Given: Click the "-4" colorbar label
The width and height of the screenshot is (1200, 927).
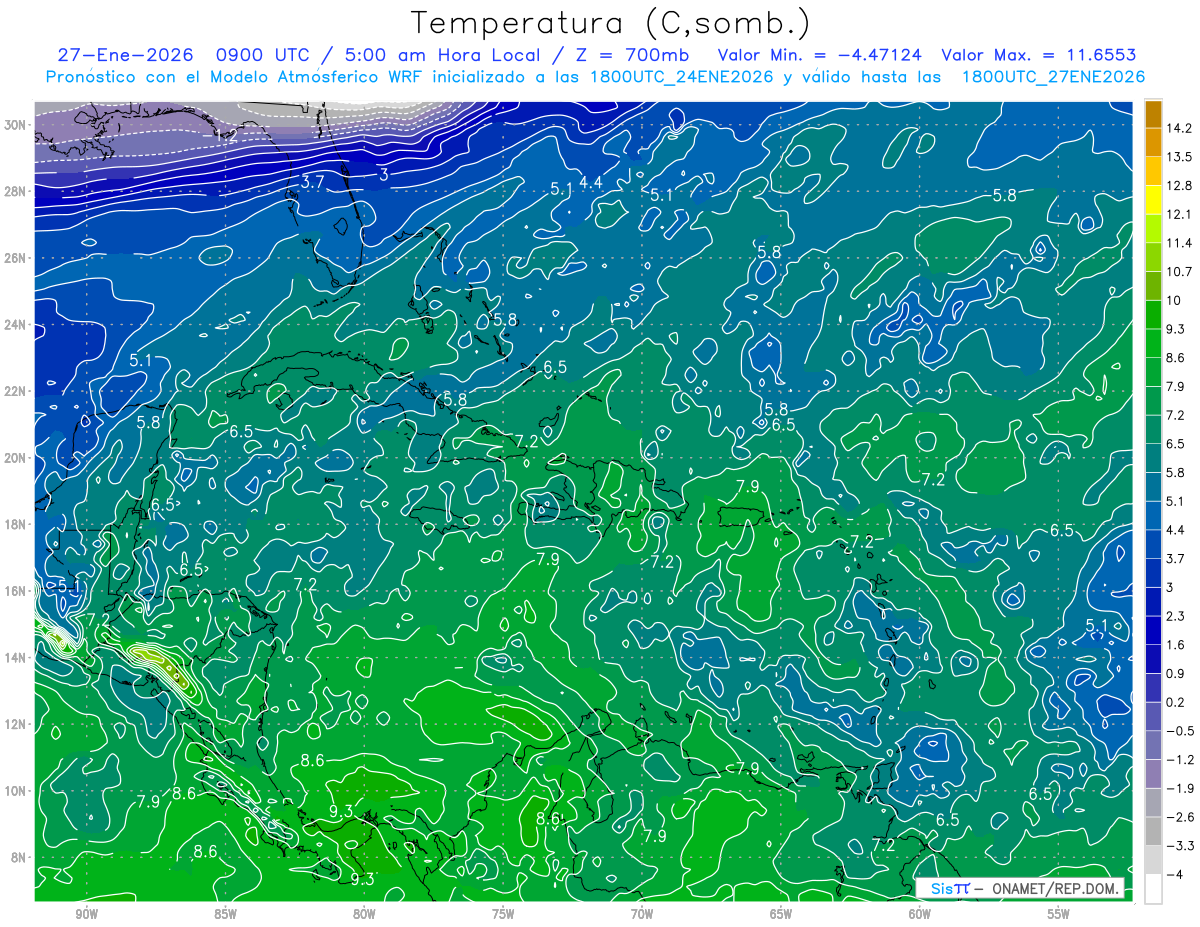Looking at the screenshot, I should click(1177, 874).
